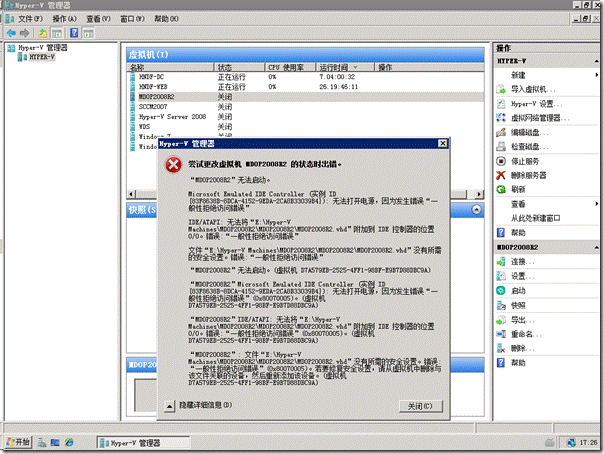Close the error dialog with X
This screenshot has width=604, height=454.
[443, 144]
